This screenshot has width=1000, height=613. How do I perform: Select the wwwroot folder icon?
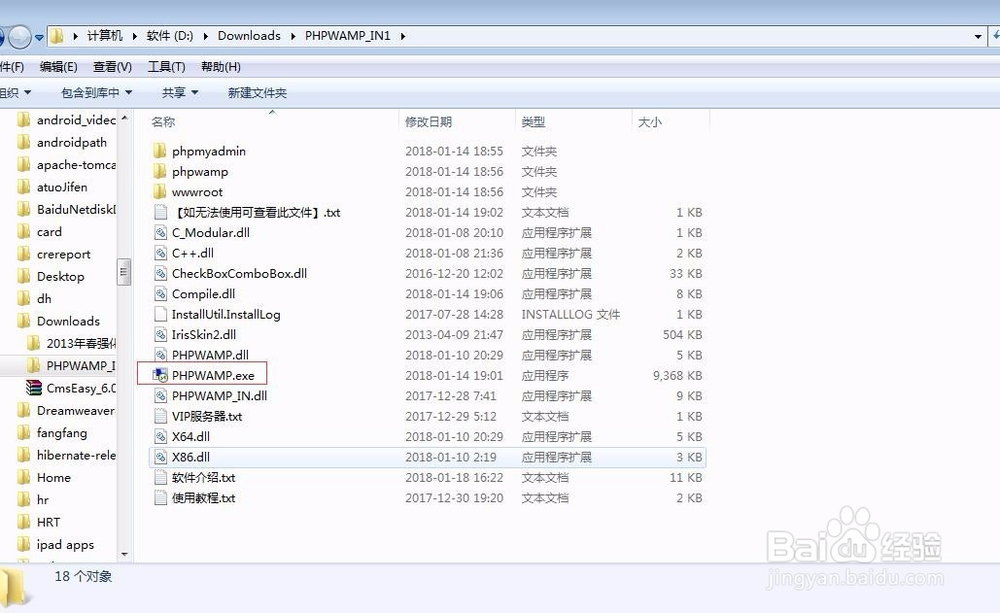point(160,192)
